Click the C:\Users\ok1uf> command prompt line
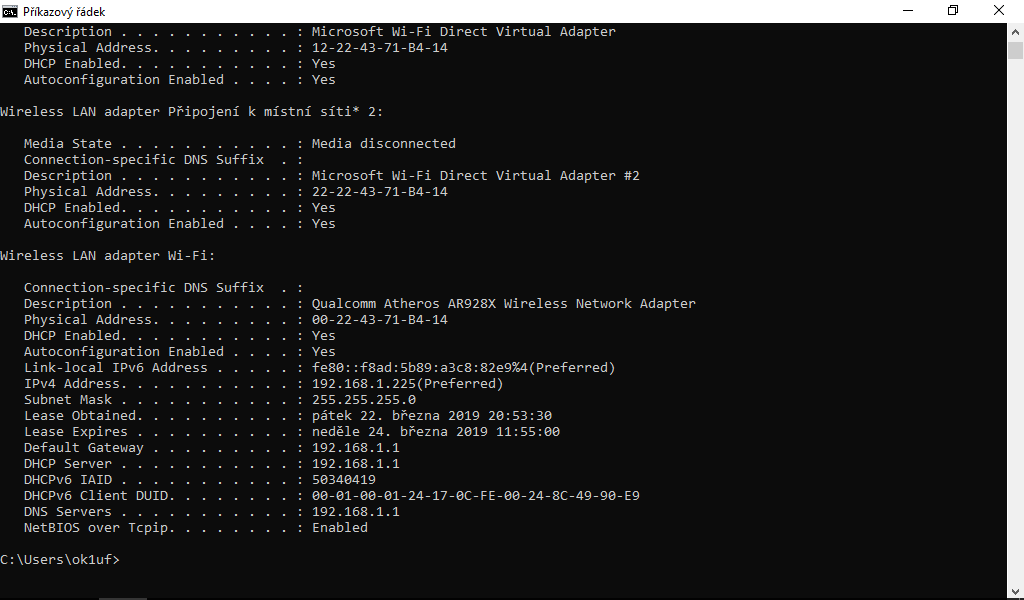The image size is (1024, 600). pos(60,560)
